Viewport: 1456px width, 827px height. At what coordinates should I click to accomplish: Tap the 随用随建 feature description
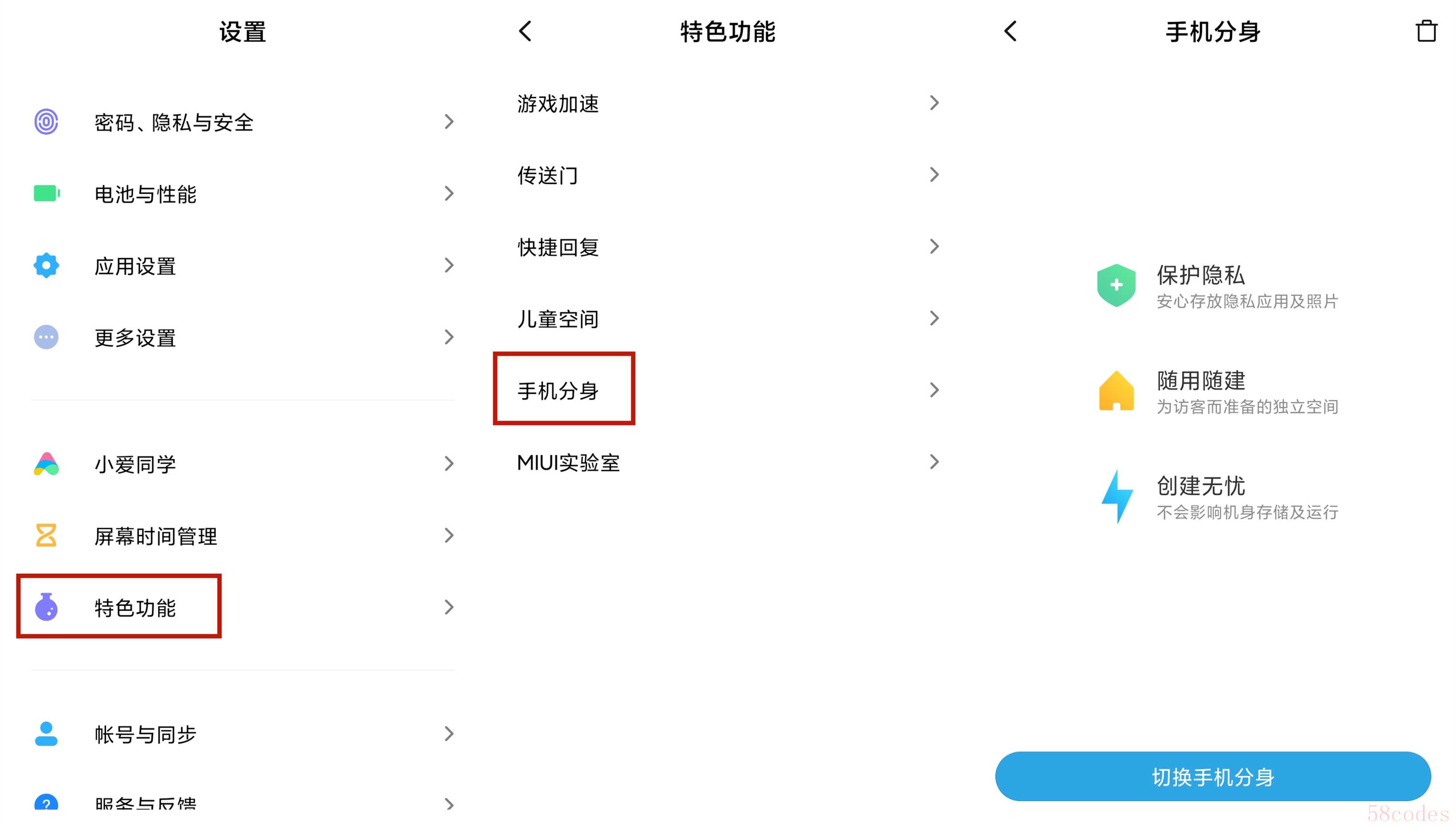(x=1247, y=407)
